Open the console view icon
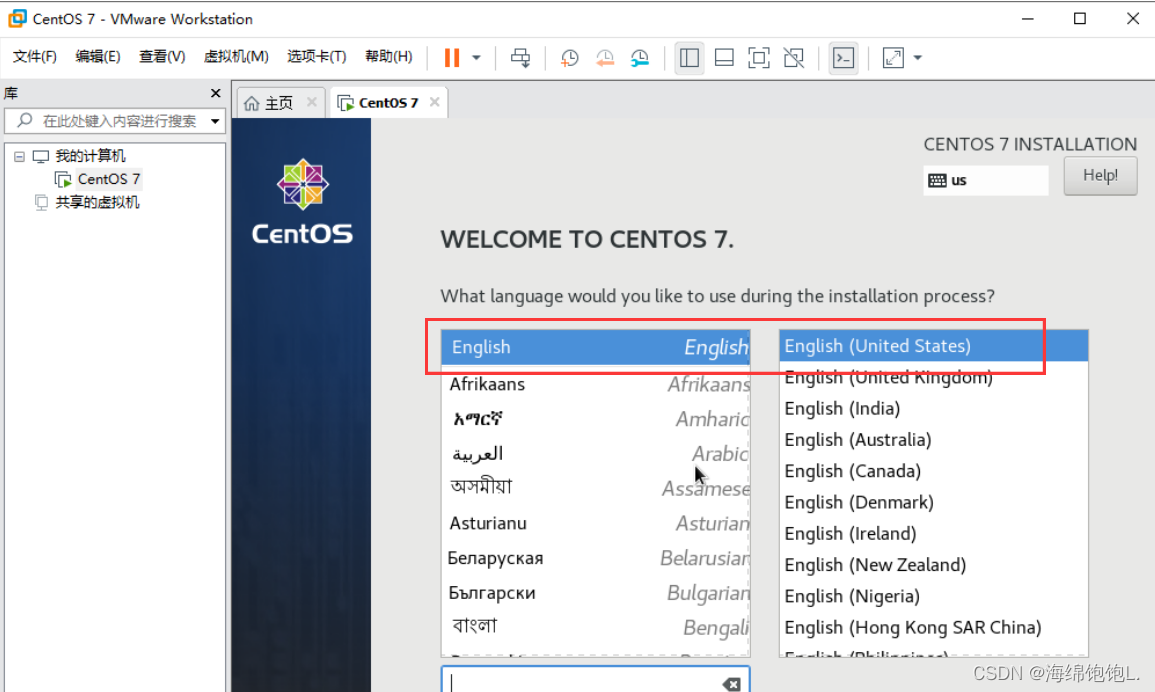This screenshot has height=692, width=1155. (x=843, y=57)
